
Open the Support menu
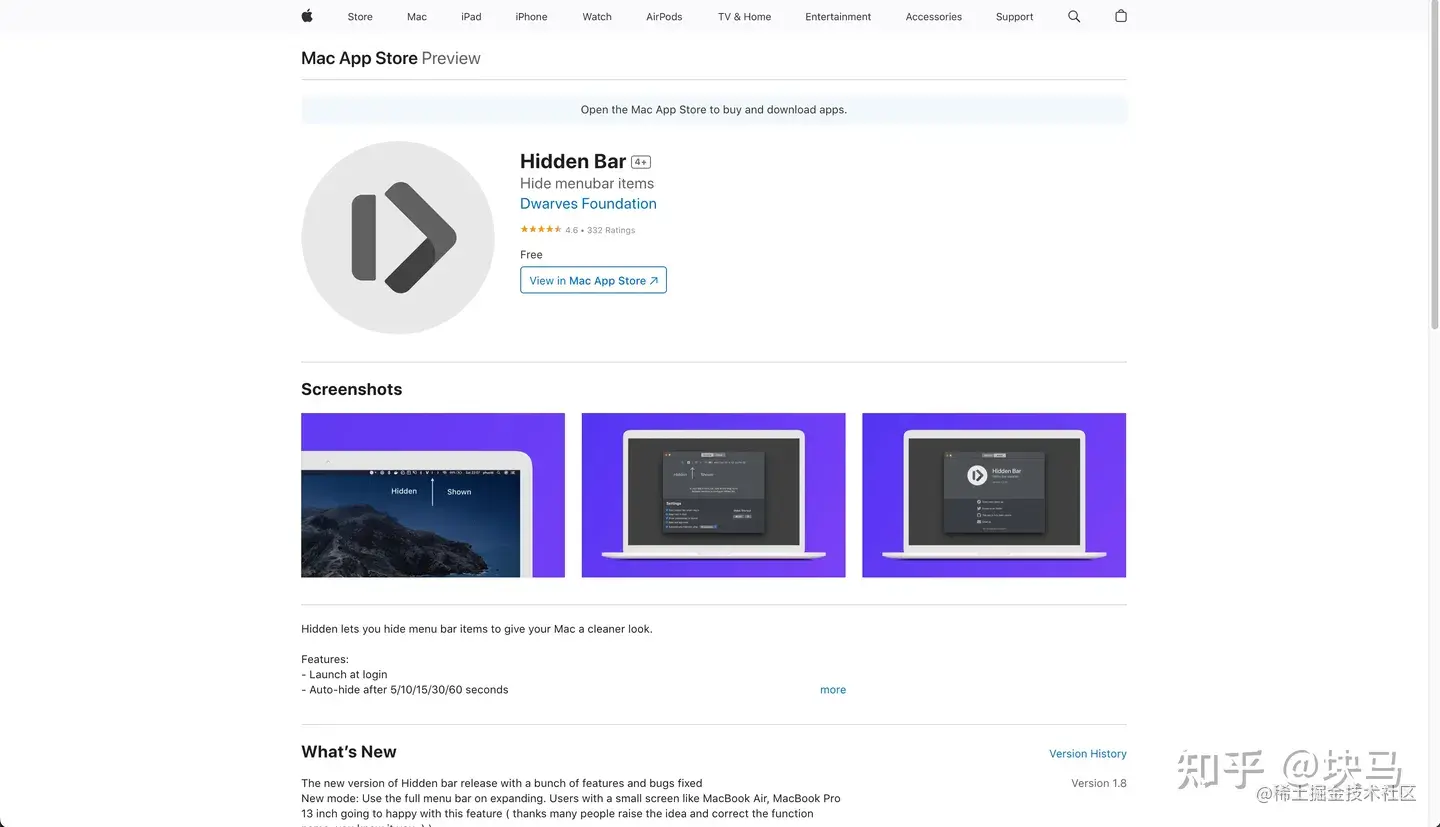1014,17
